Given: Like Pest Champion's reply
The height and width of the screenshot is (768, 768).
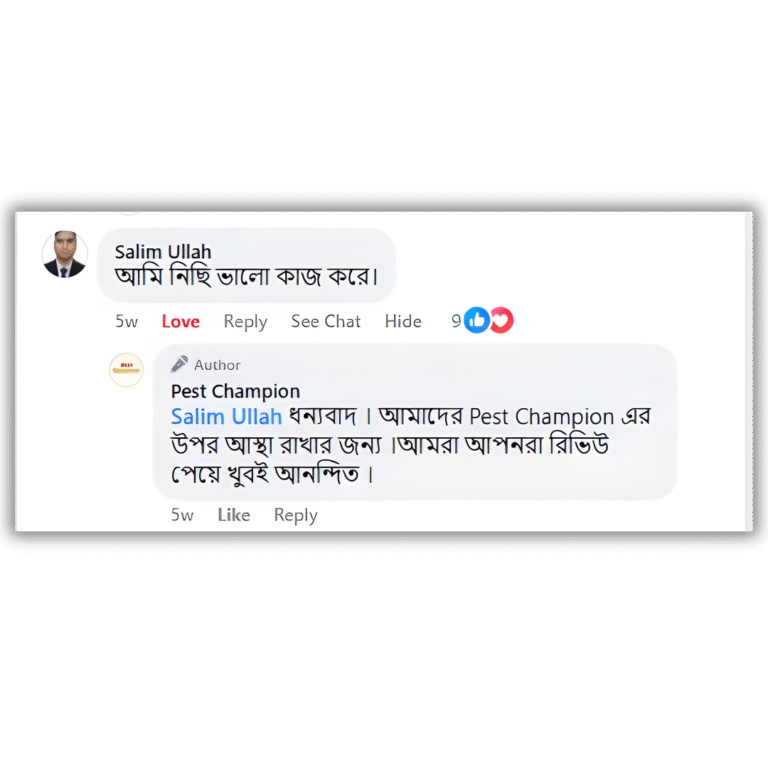Looking at the screenshot, I should (x=234, y=515).
